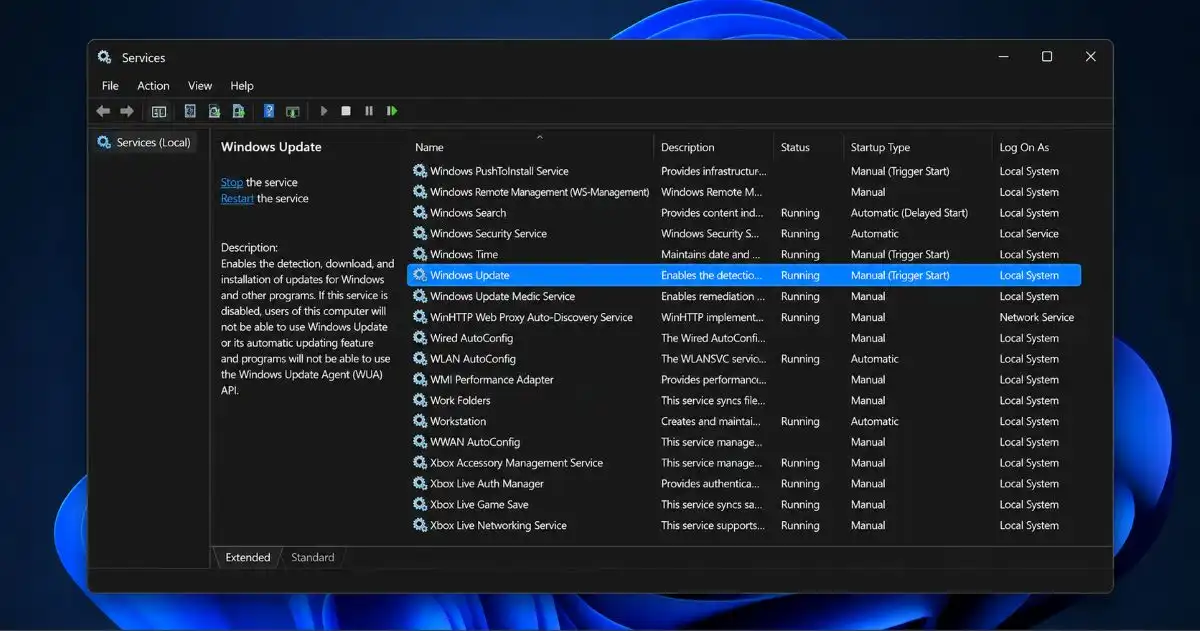Click gear icon beside Work Folders
Image resolution: width=1200 pixels, height=631 pixels.
[420, 400]
